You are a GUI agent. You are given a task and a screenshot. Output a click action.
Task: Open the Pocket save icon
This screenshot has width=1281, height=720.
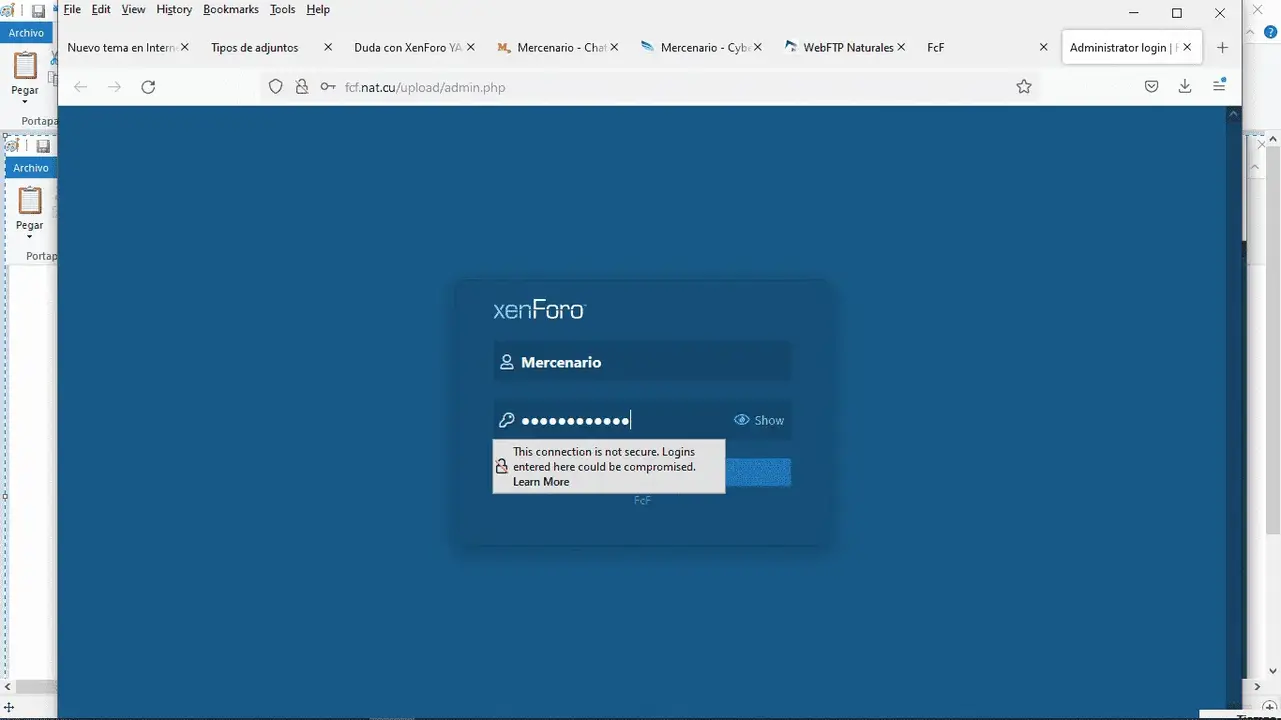(1151, 87)
